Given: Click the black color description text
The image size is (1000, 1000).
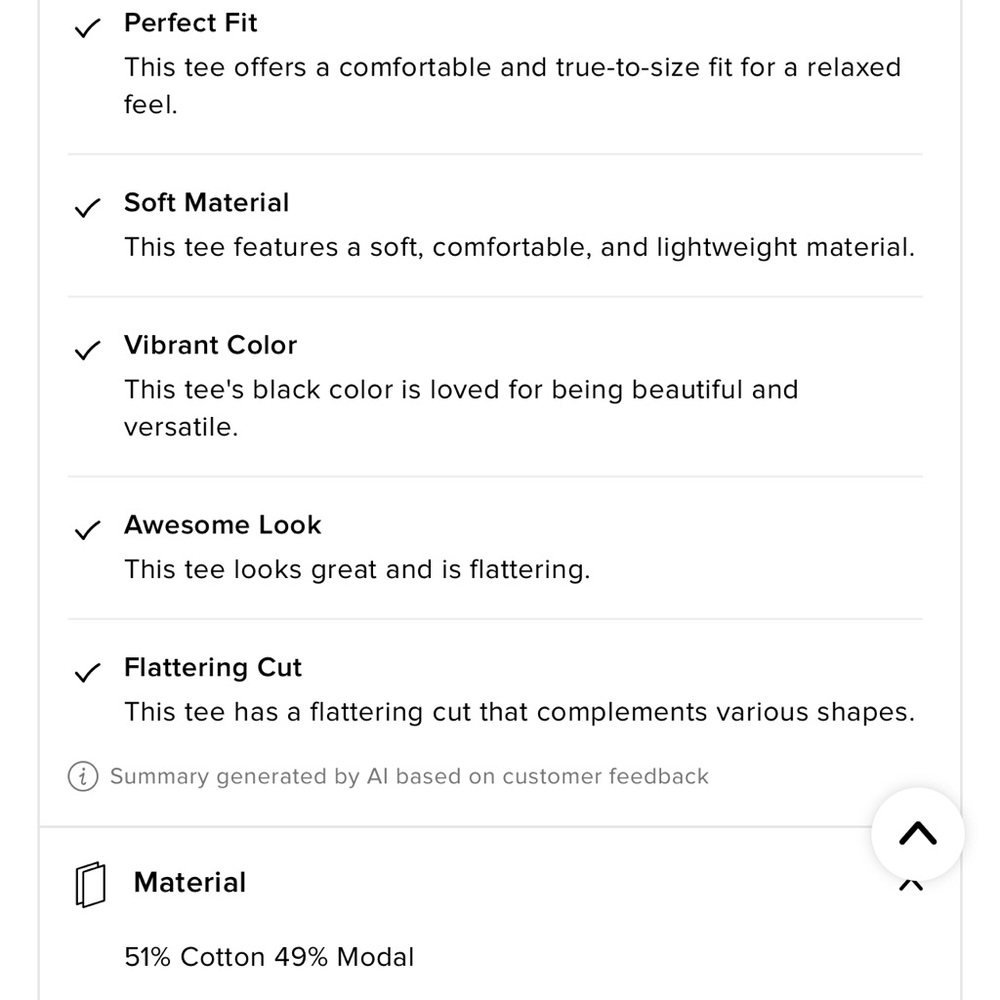Looking at the screenshot, I should (461, 408).
